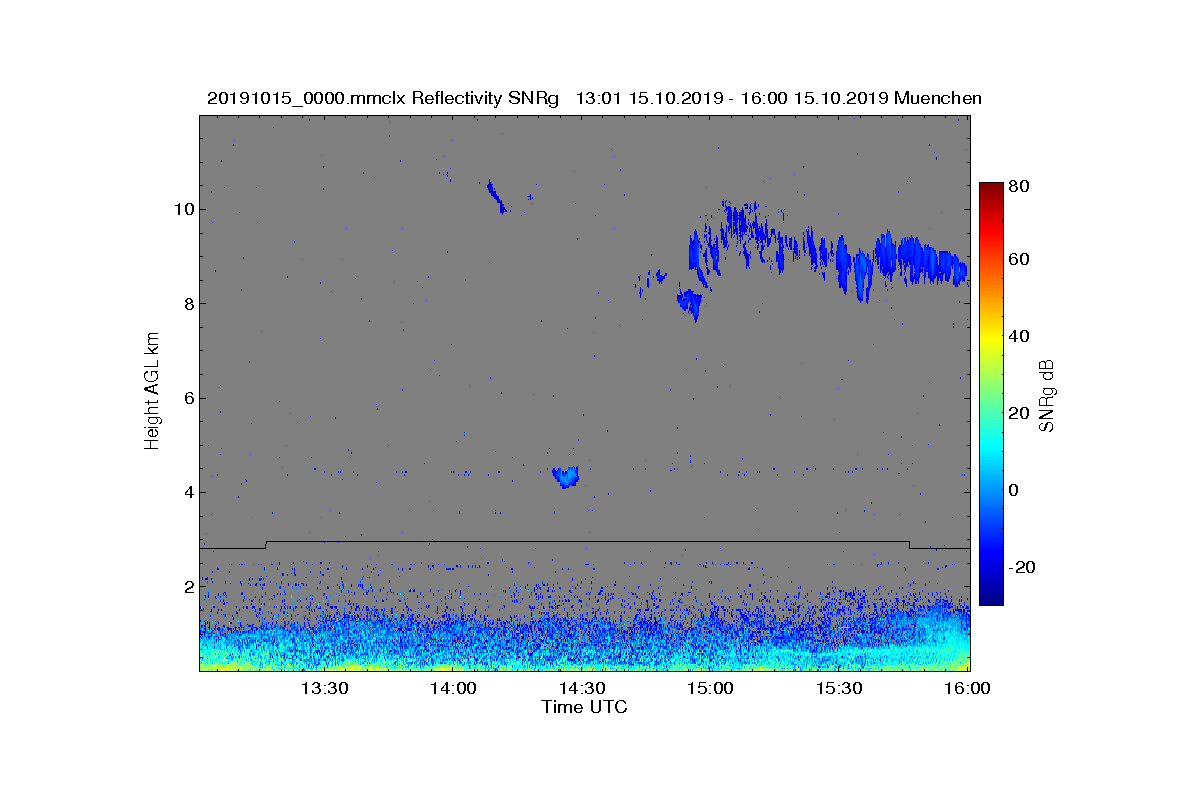This screenshot has width=1200, height=800.
Task: Click the small blue echo near 4.3 km at 14:27
Action: (x=566, y=477)
